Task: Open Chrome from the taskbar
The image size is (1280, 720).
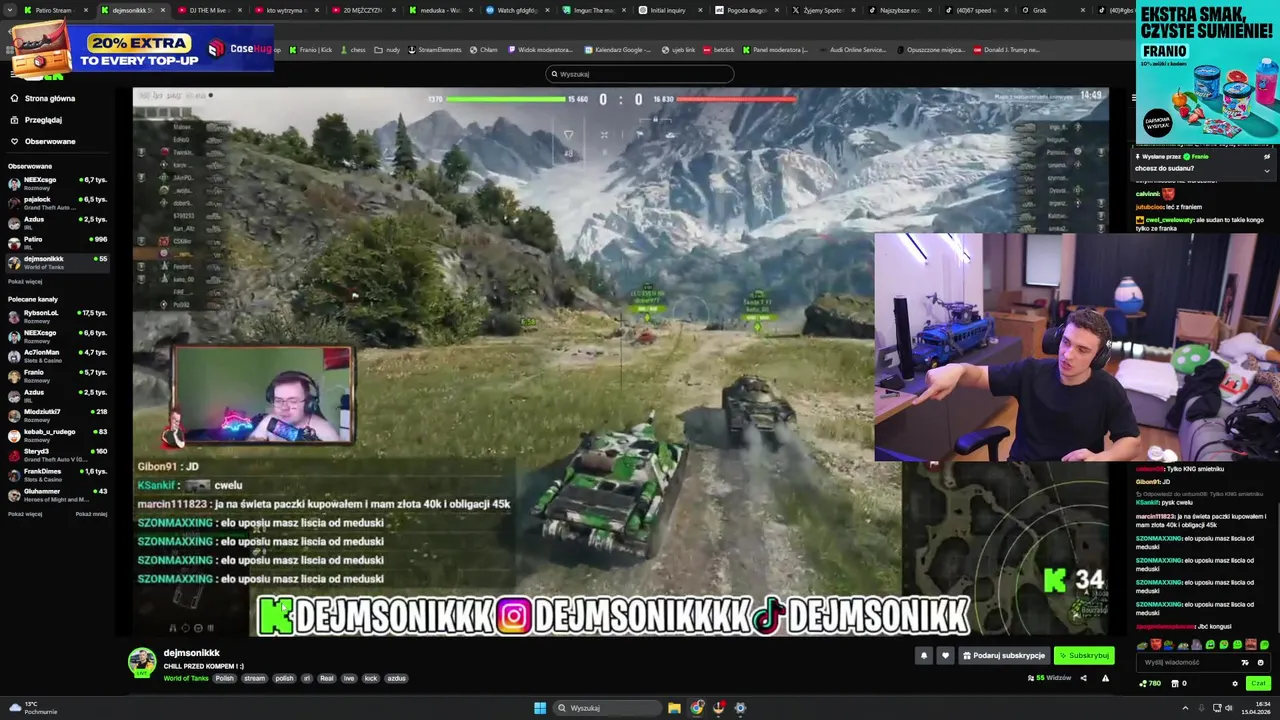Action: 697,708
